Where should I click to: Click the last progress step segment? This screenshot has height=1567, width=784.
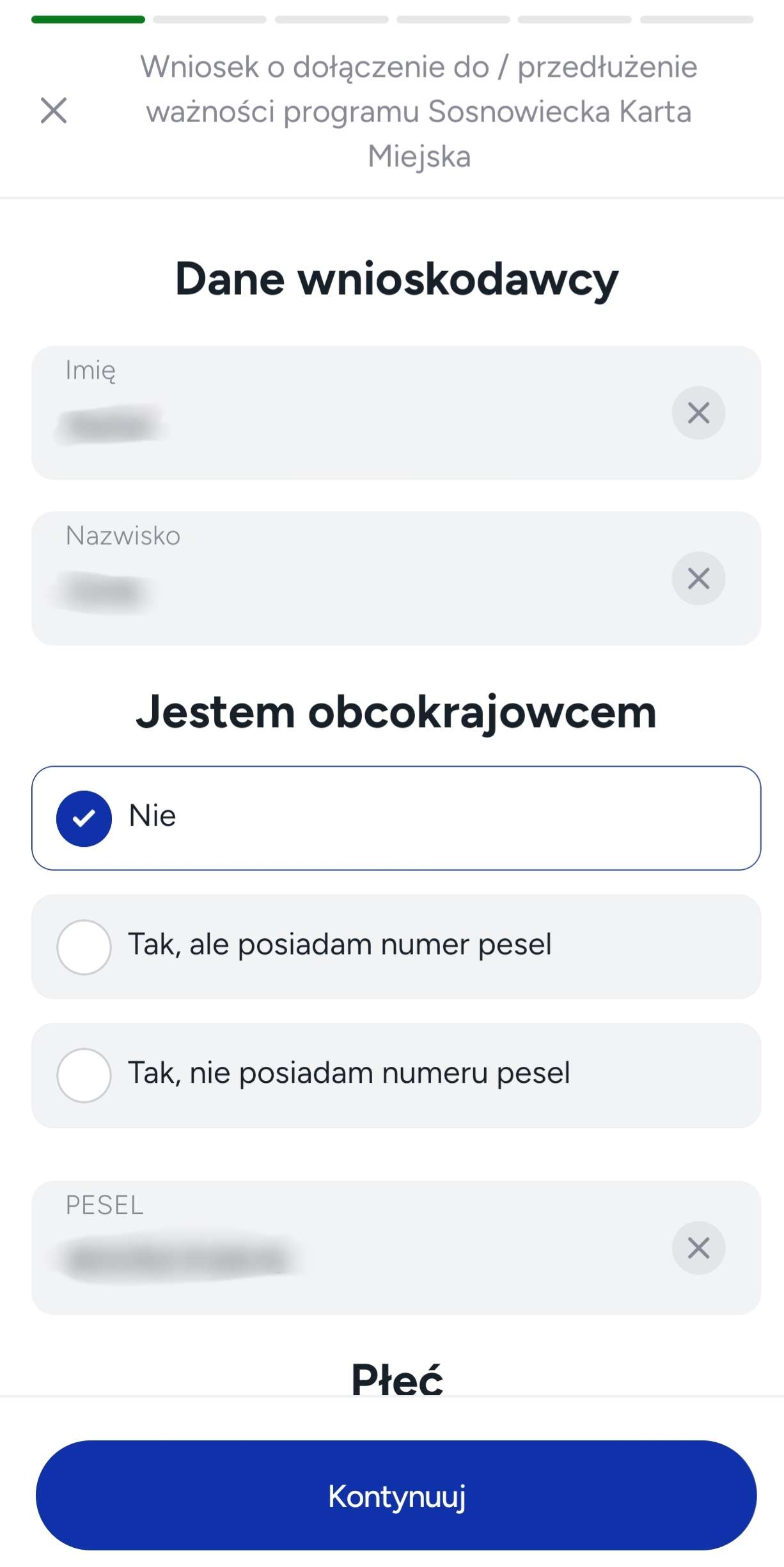pos(696,20)
